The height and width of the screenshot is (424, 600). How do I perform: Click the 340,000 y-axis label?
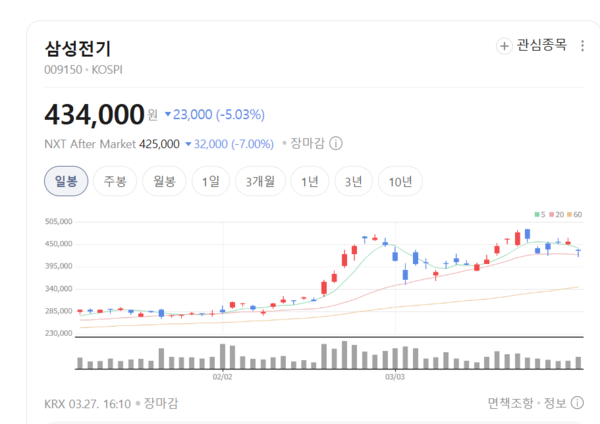[59, 289]
